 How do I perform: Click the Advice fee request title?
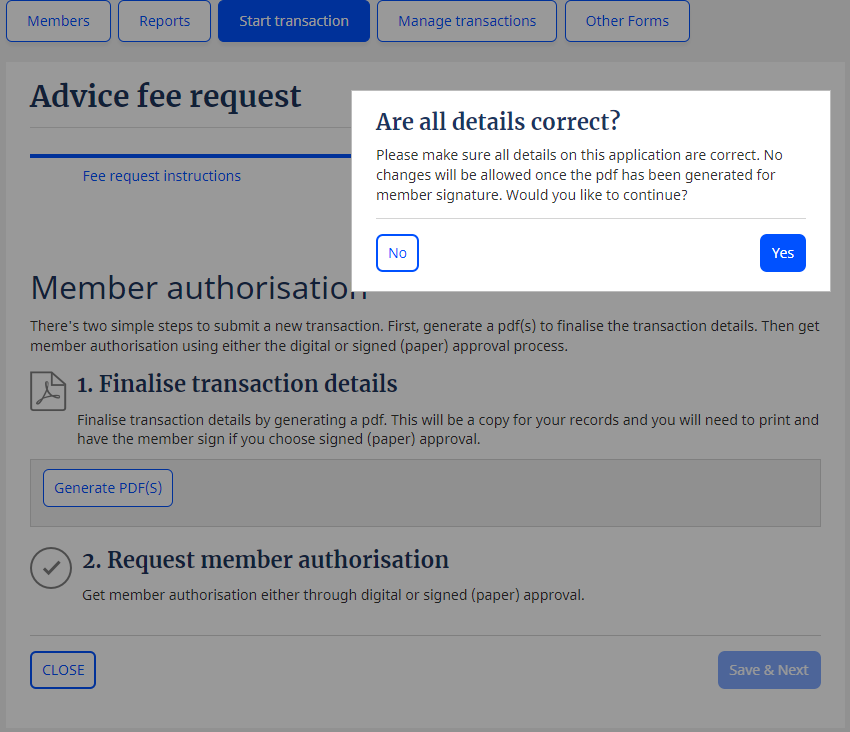click(x=166, y=96)
